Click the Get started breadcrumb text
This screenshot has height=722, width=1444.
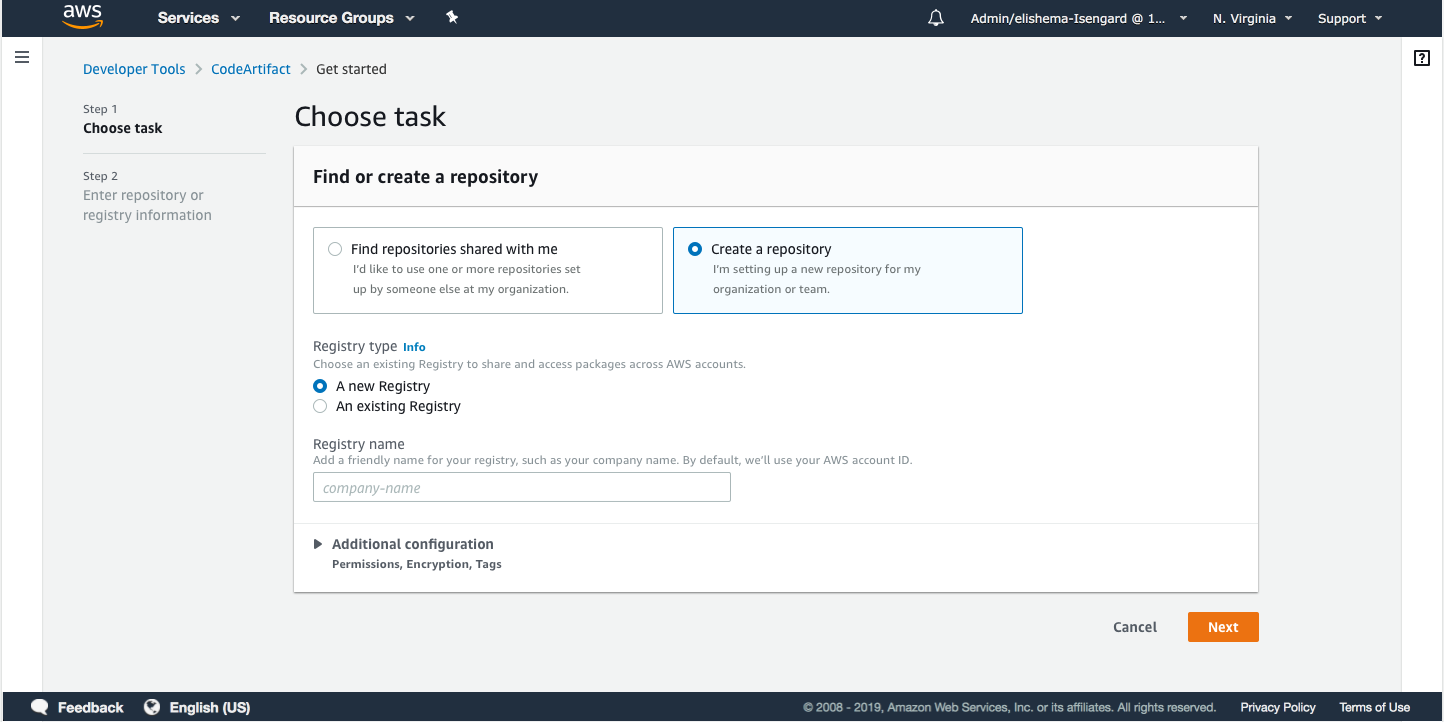[351, 69]
